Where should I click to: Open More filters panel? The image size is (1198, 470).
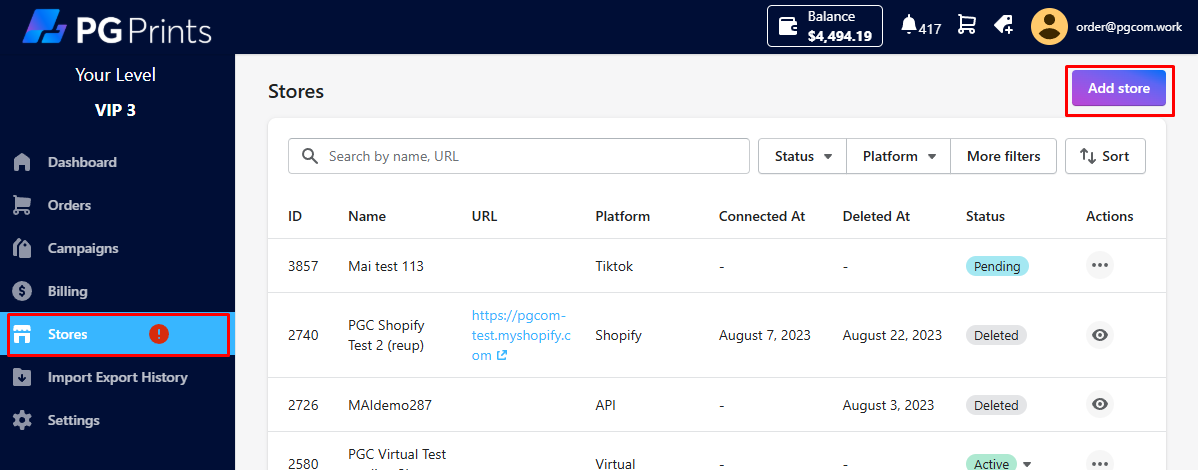click(x=1003, y=156)
